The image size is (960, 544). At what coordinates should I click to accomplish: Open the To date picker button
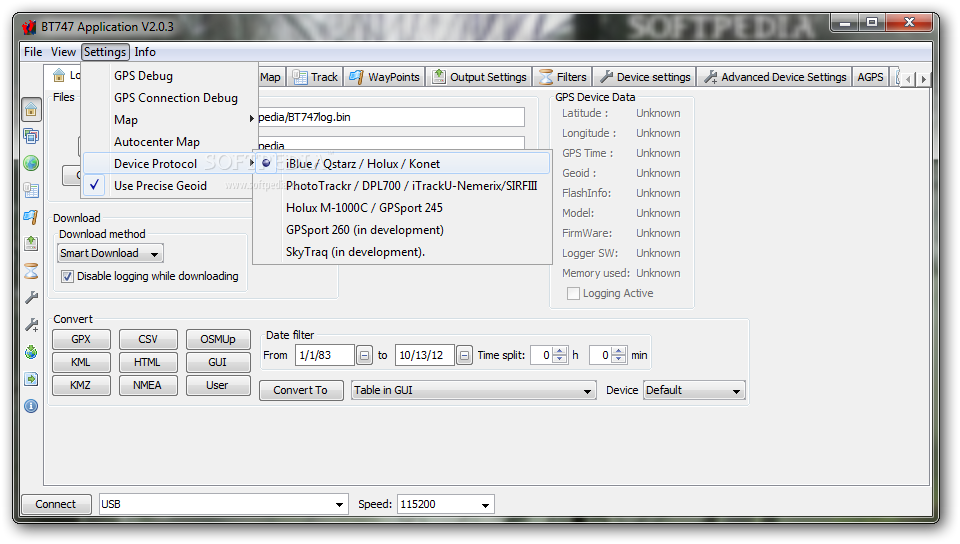[465, 356]
